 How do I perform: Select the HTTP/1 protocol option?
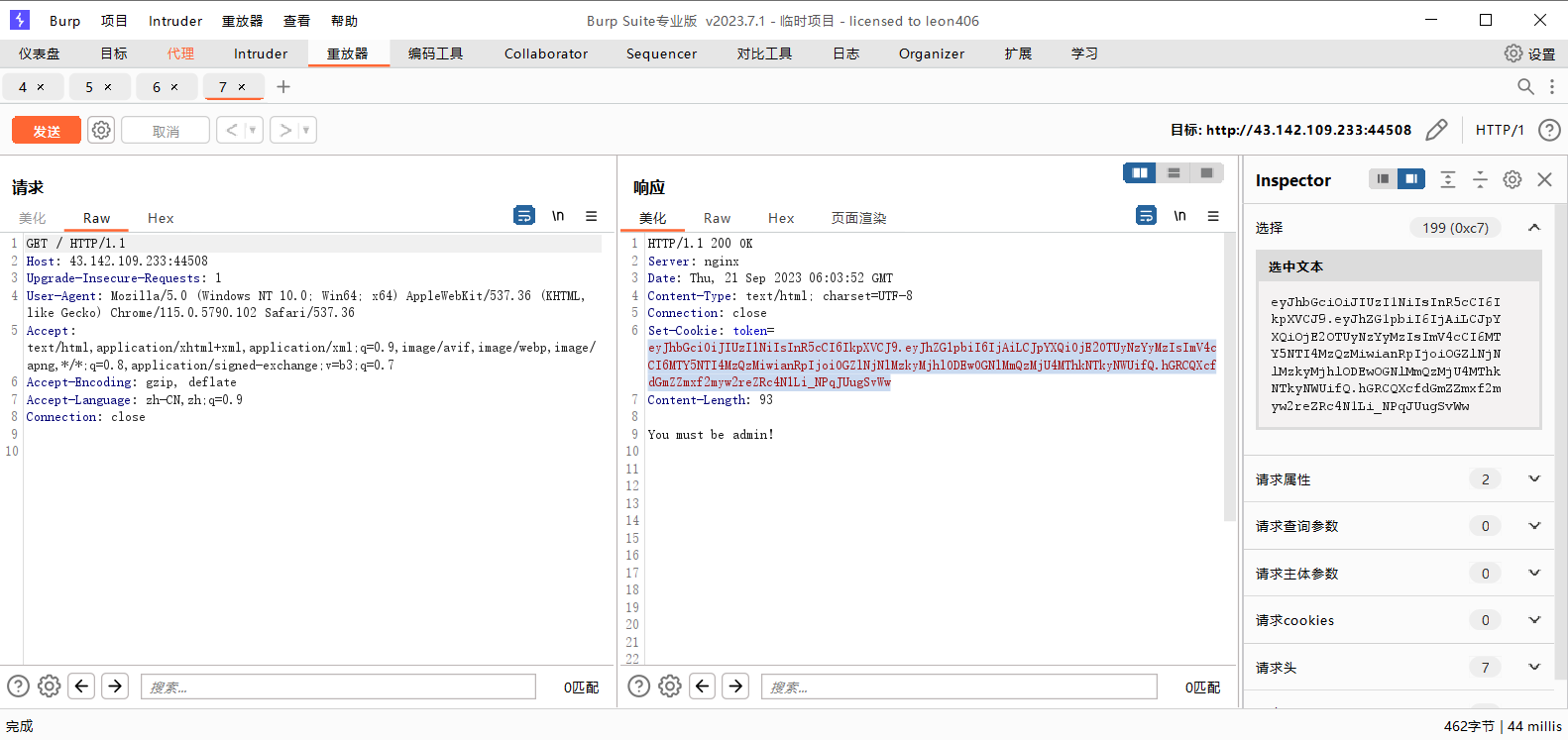[x=1500, y=130]
